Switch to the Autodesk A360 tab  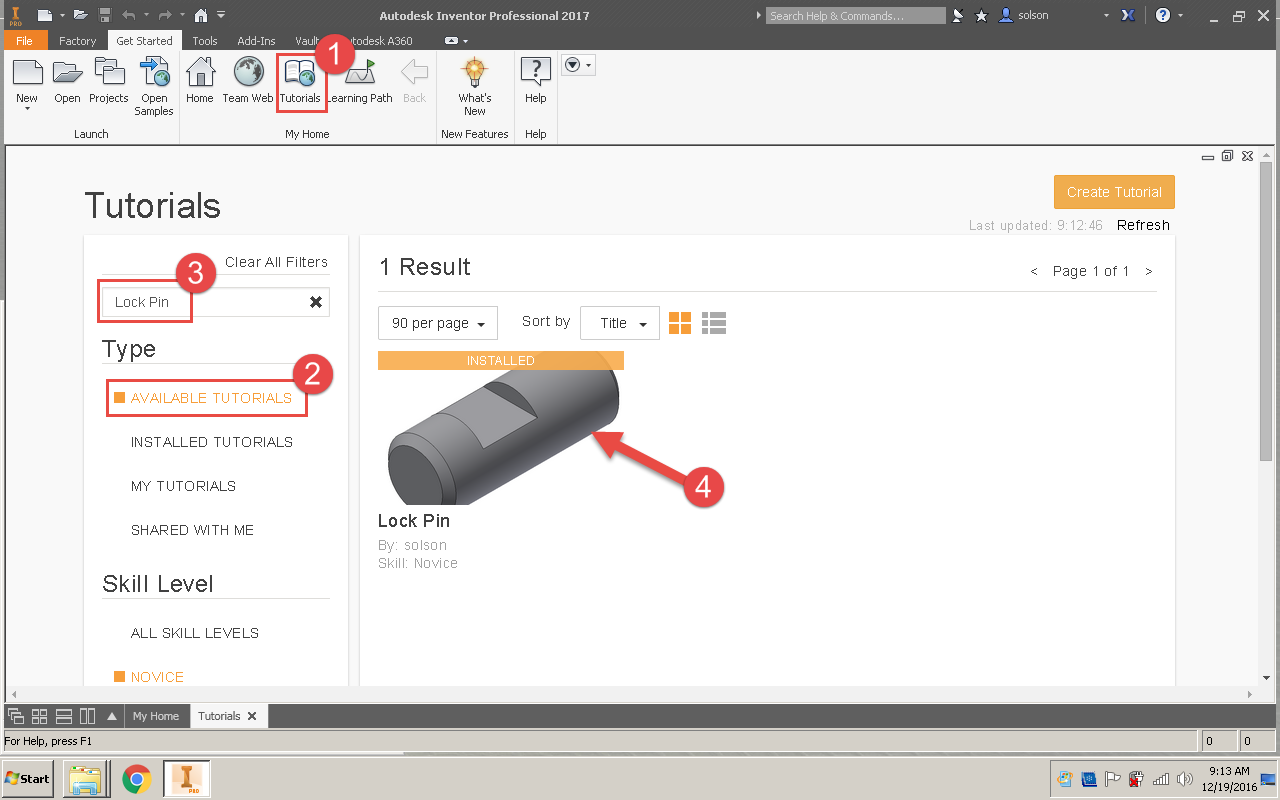click(377, 41)
